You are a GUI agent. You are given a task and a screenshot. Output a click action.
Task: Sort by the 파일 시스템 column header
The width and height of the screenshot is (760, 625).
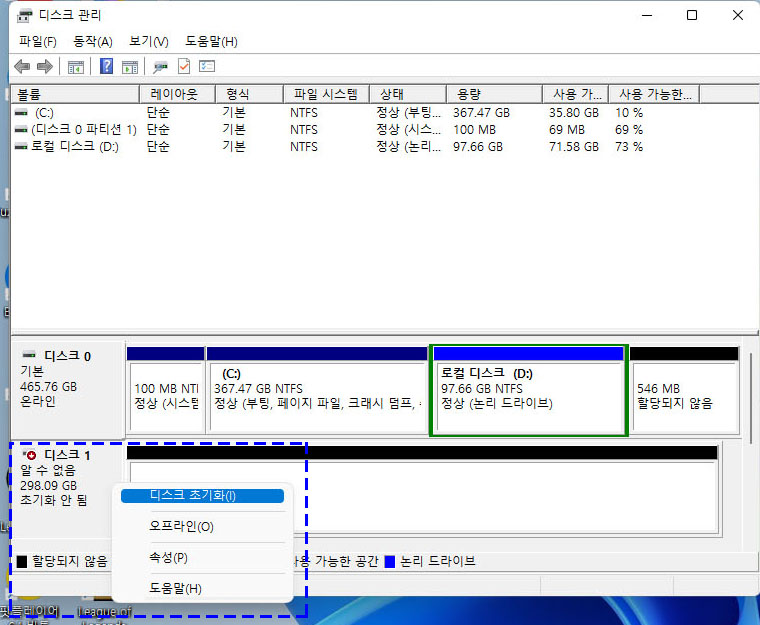point(326,94)
